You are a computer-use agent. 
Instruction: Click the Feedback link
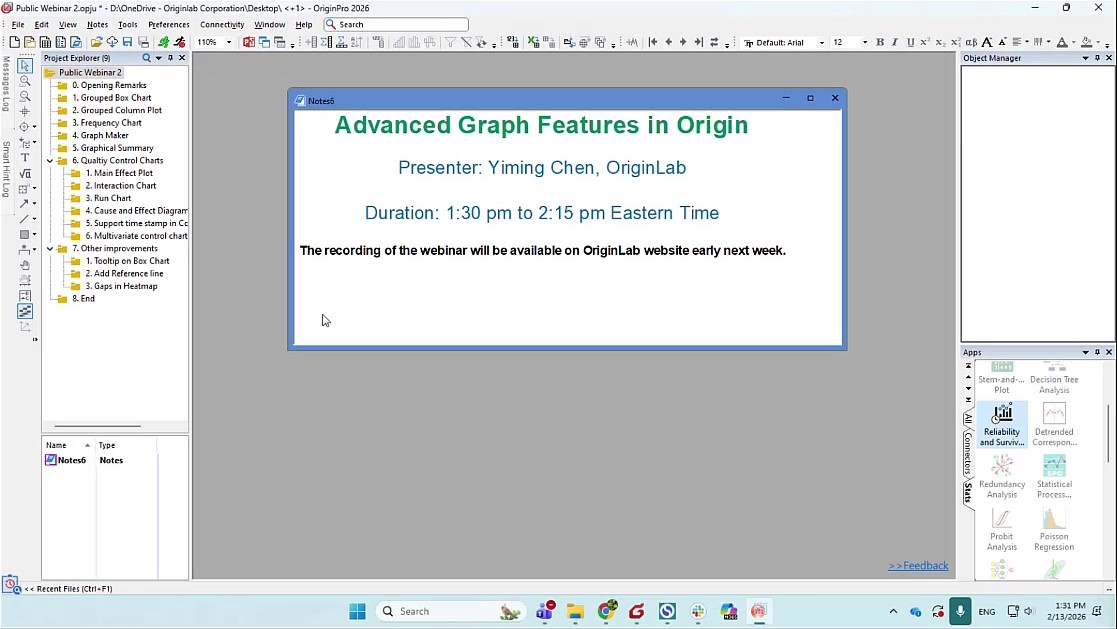pos(918,565)
